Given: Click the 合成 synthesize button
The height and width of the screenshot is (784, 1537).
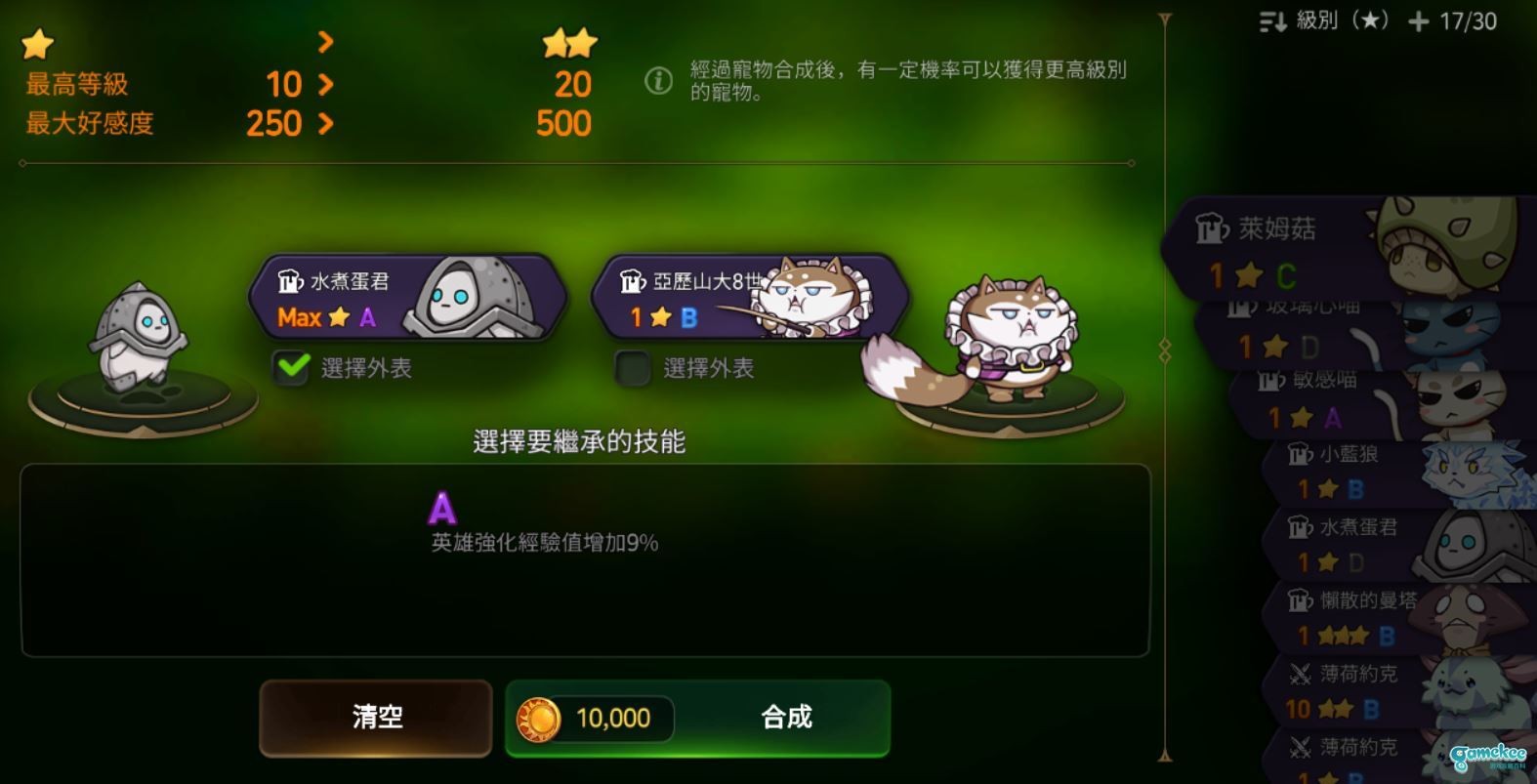Looking at the screenshot, I should click(x=698, y=720).
